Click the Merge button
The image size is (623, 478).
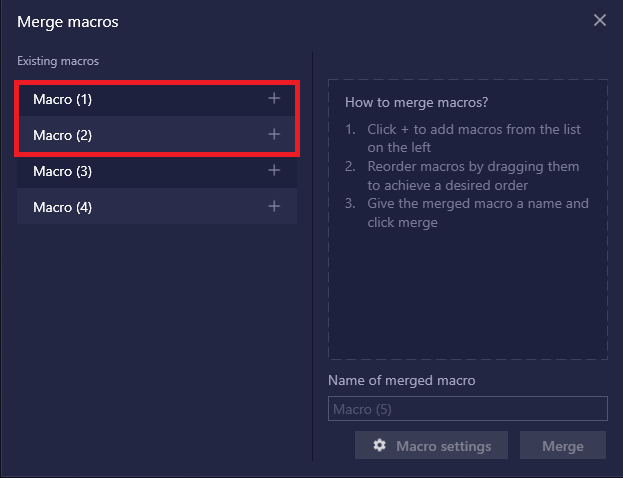click(x=563, y=445)
